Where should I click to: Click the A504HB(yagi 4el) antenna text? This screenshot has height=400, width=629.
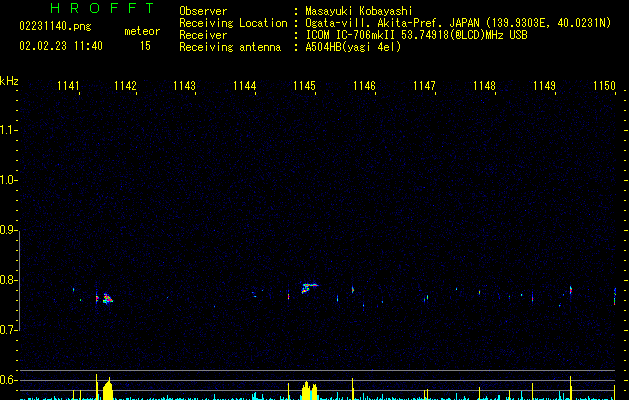click(x=353, y=47)
